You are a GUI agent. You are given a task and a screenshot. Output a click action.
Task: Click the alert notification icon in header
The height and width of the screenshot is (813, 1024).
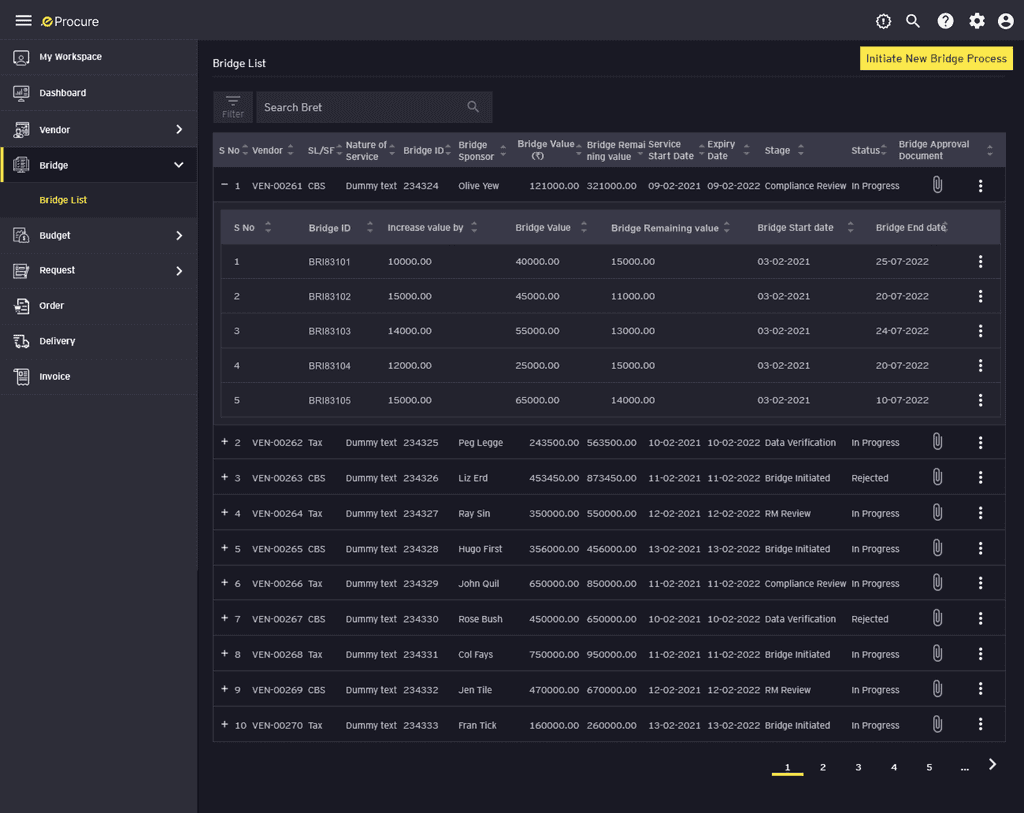coord(883,22)
